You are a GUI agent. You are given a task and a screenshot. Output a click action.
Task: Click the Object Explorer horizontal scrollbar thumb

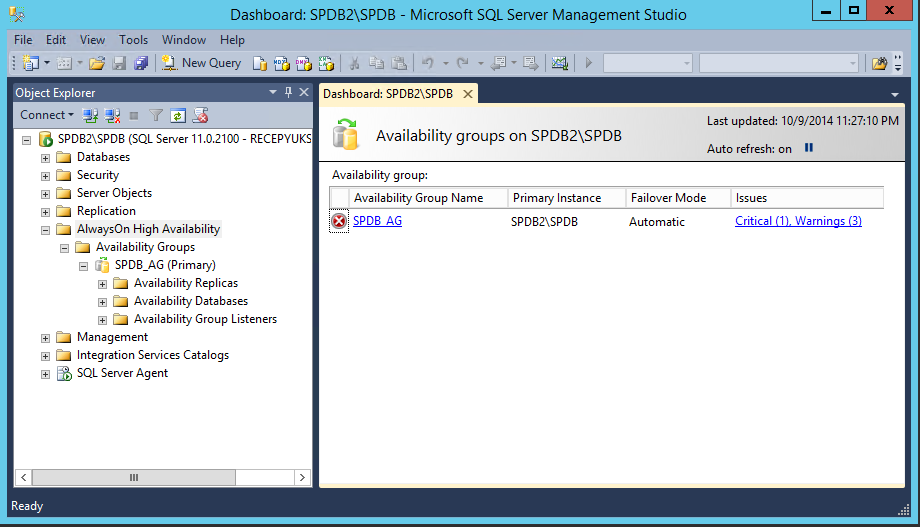[x=134, y=477]
